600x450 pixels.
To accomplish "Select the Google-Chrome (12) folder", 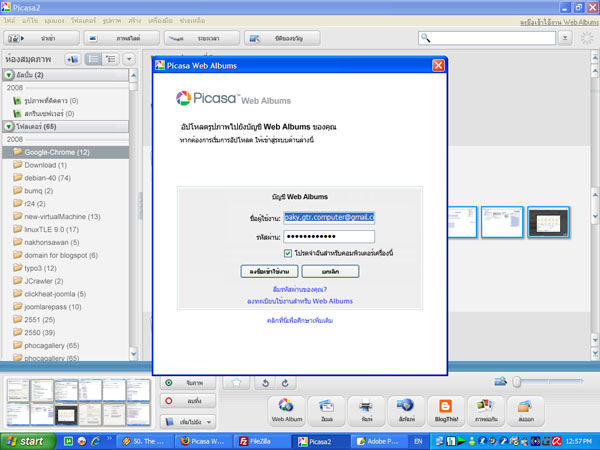I will pyautogui.click(x=65, y=152).
